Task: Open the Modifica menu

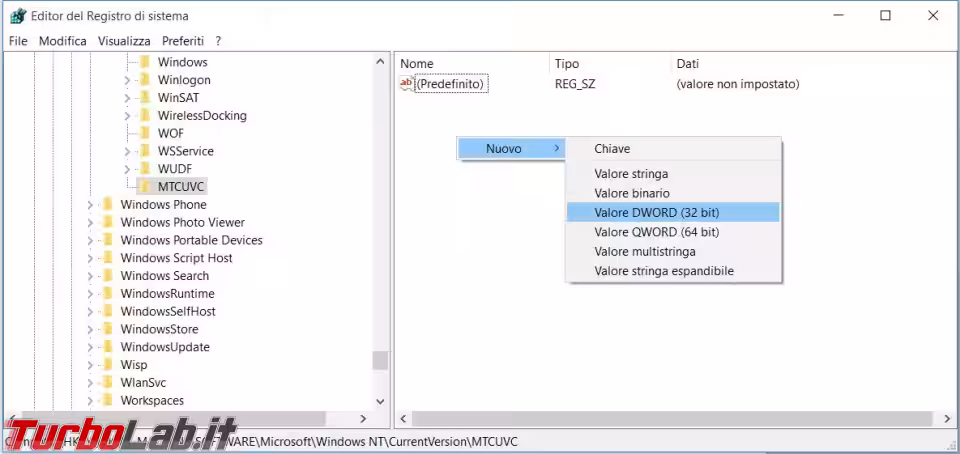Action: 62,41
